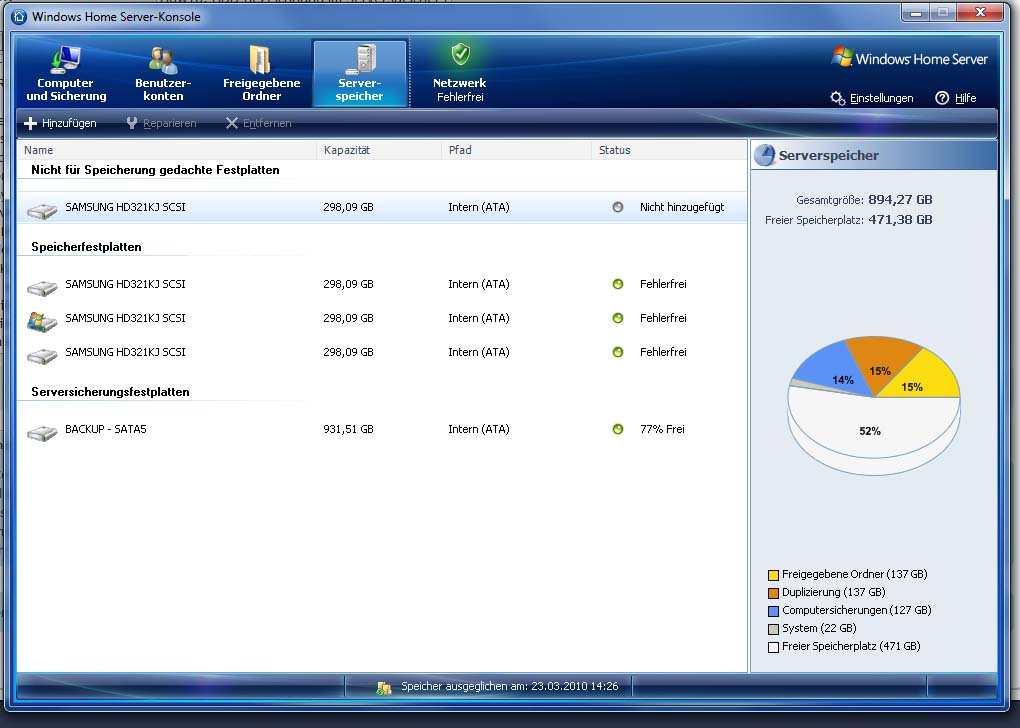This screenshot has width=1020, height=728.
Task: Click the Speicher ausgeglichen am status text
Action: (509, 686)
